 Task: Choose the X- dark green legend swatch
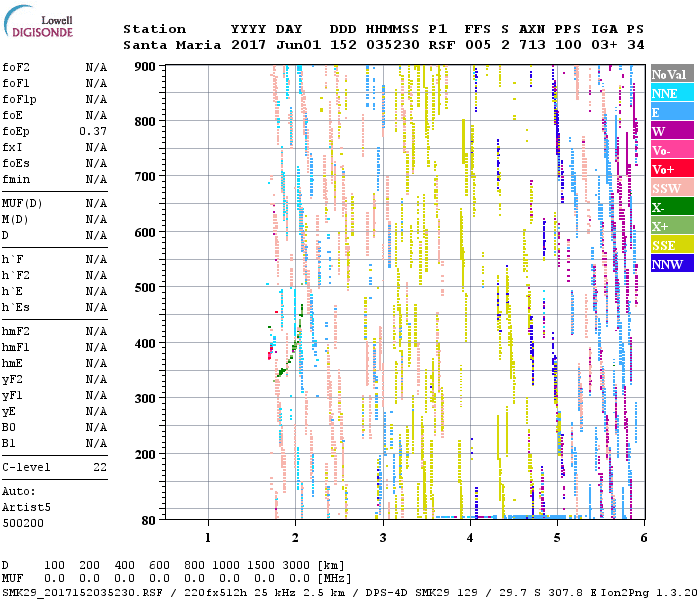672,207
